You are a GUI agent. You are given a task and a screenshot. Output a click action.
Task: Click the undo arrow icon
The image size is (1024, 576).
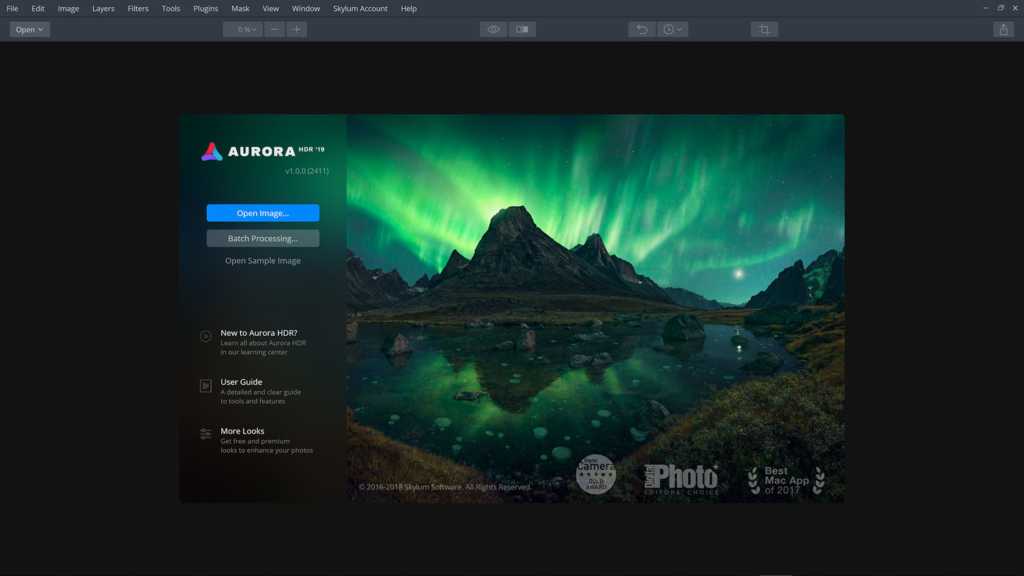[x=642, y=29]
